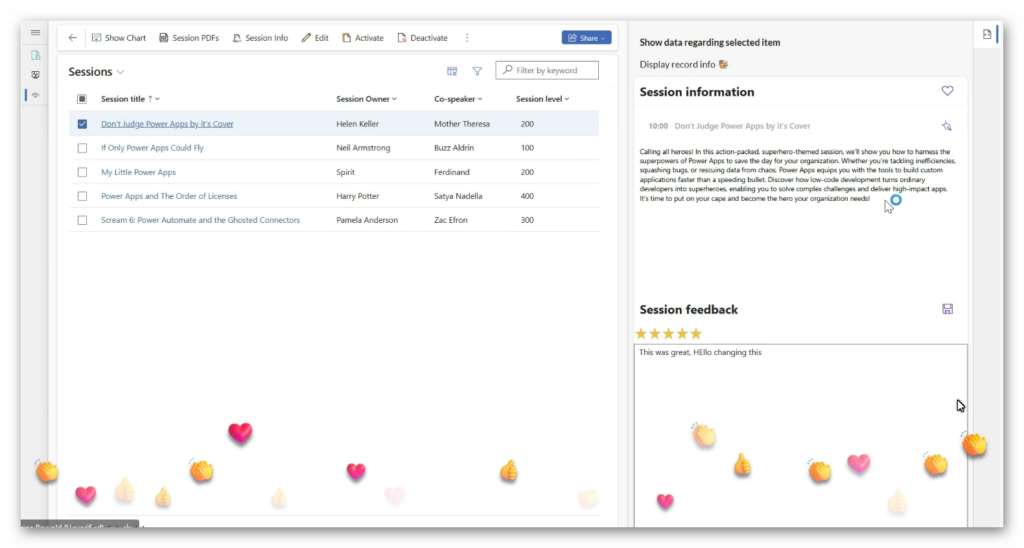Check the Order of Licenses row

tap(82, 196)
